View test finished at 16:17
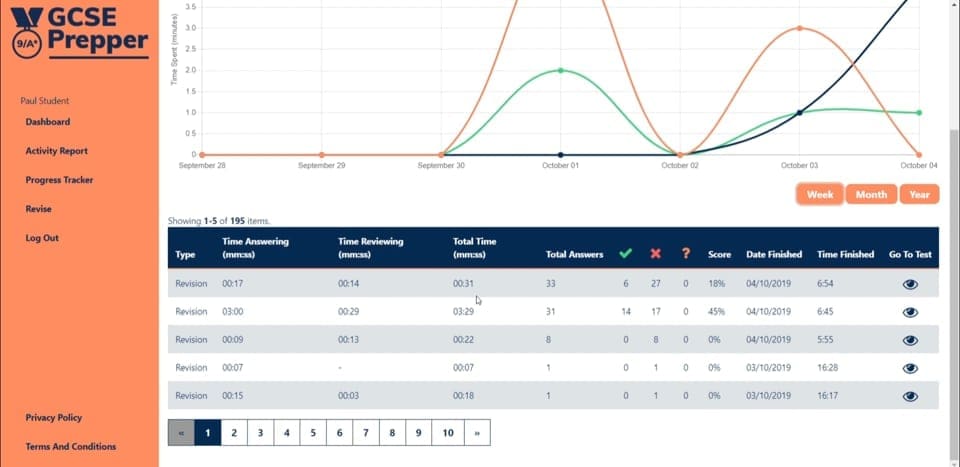Screen dimensions: 960x467 (910, 396)
